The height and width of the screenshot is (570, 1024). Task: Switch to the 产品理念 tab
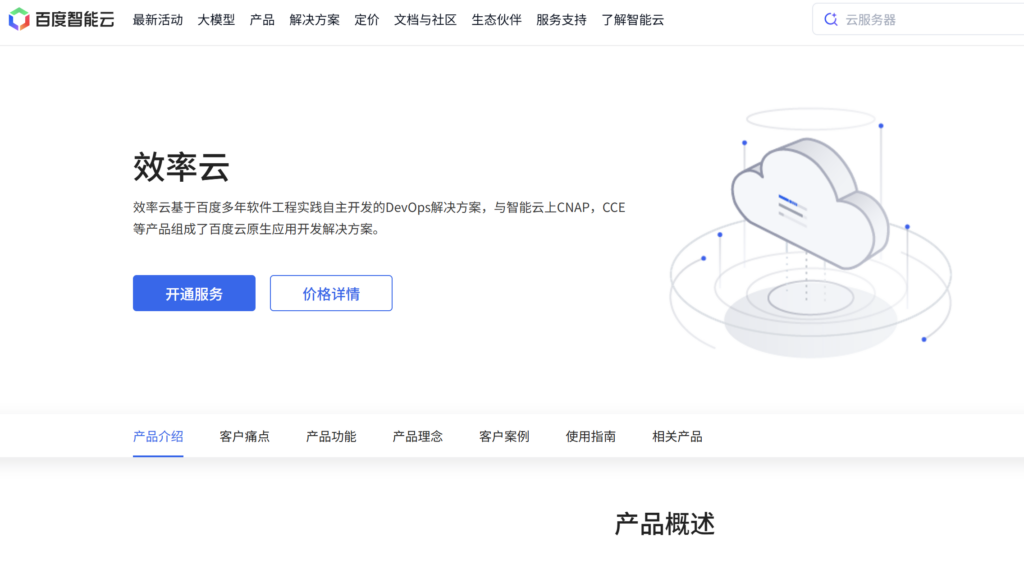[417, 436]
